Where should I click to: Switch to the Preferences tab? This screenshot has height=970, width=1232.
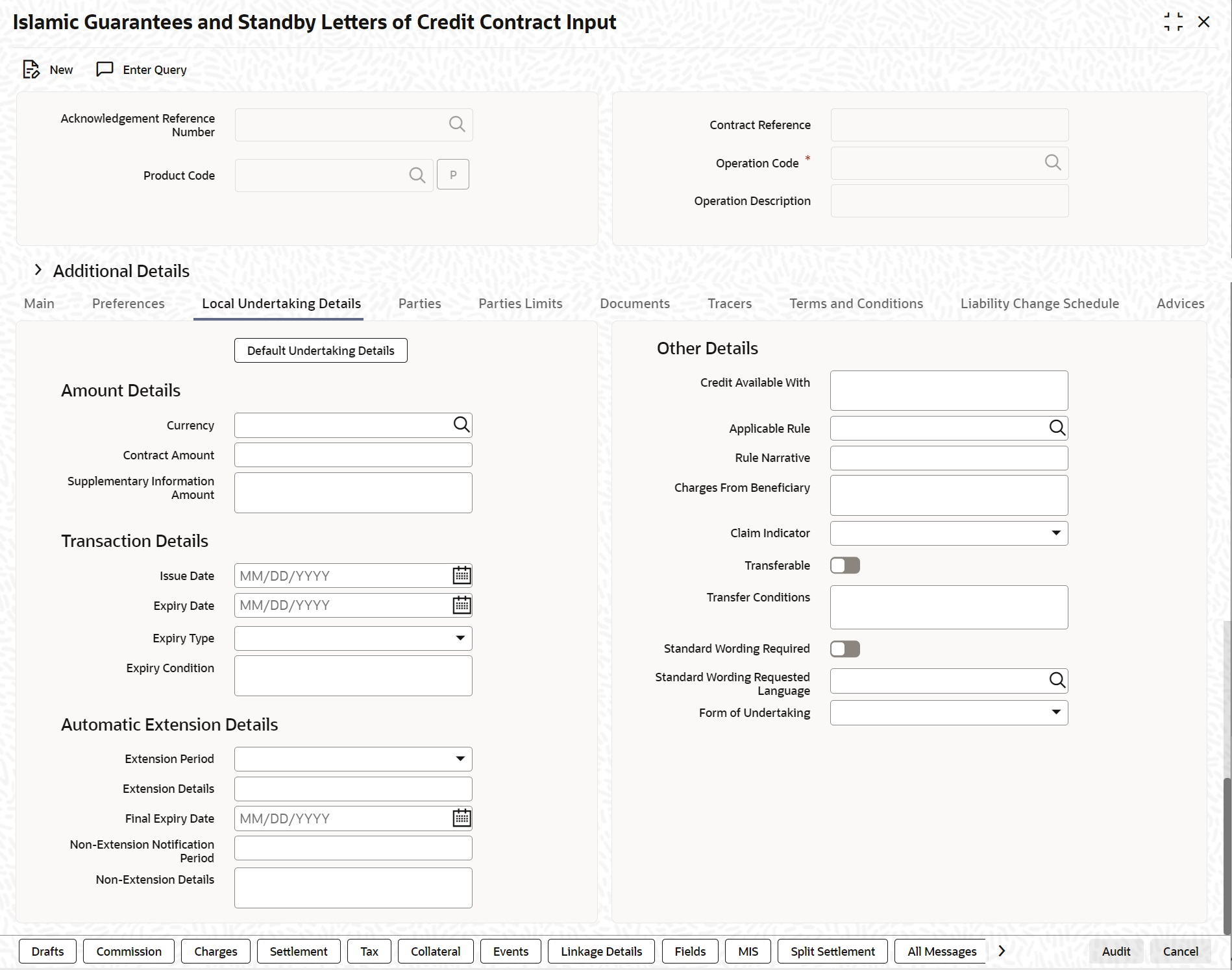coord(129,304)
